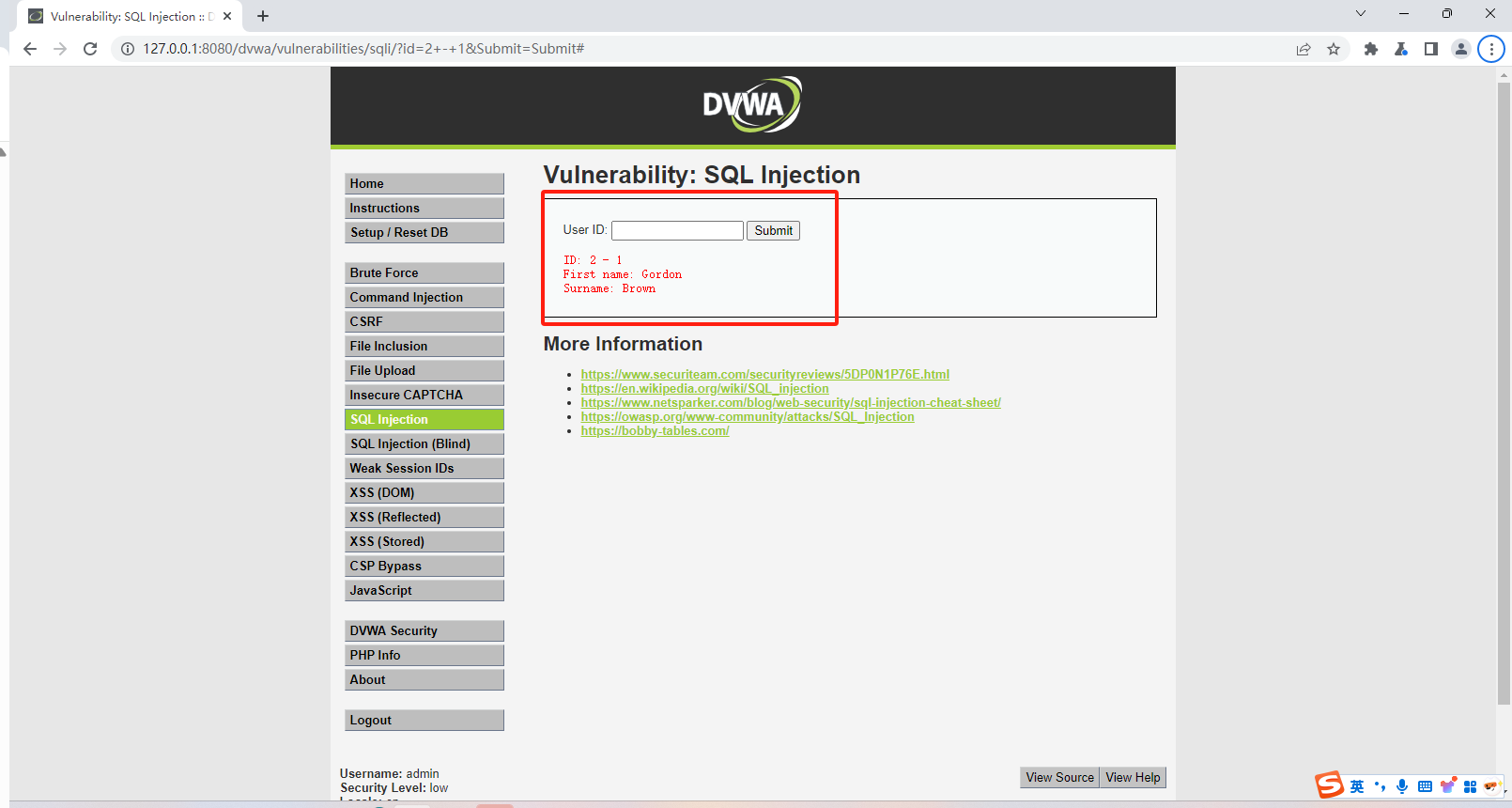Open JavaScript vulnerability page
Viewport: 1512px width, 808px height.
point(424,590)
